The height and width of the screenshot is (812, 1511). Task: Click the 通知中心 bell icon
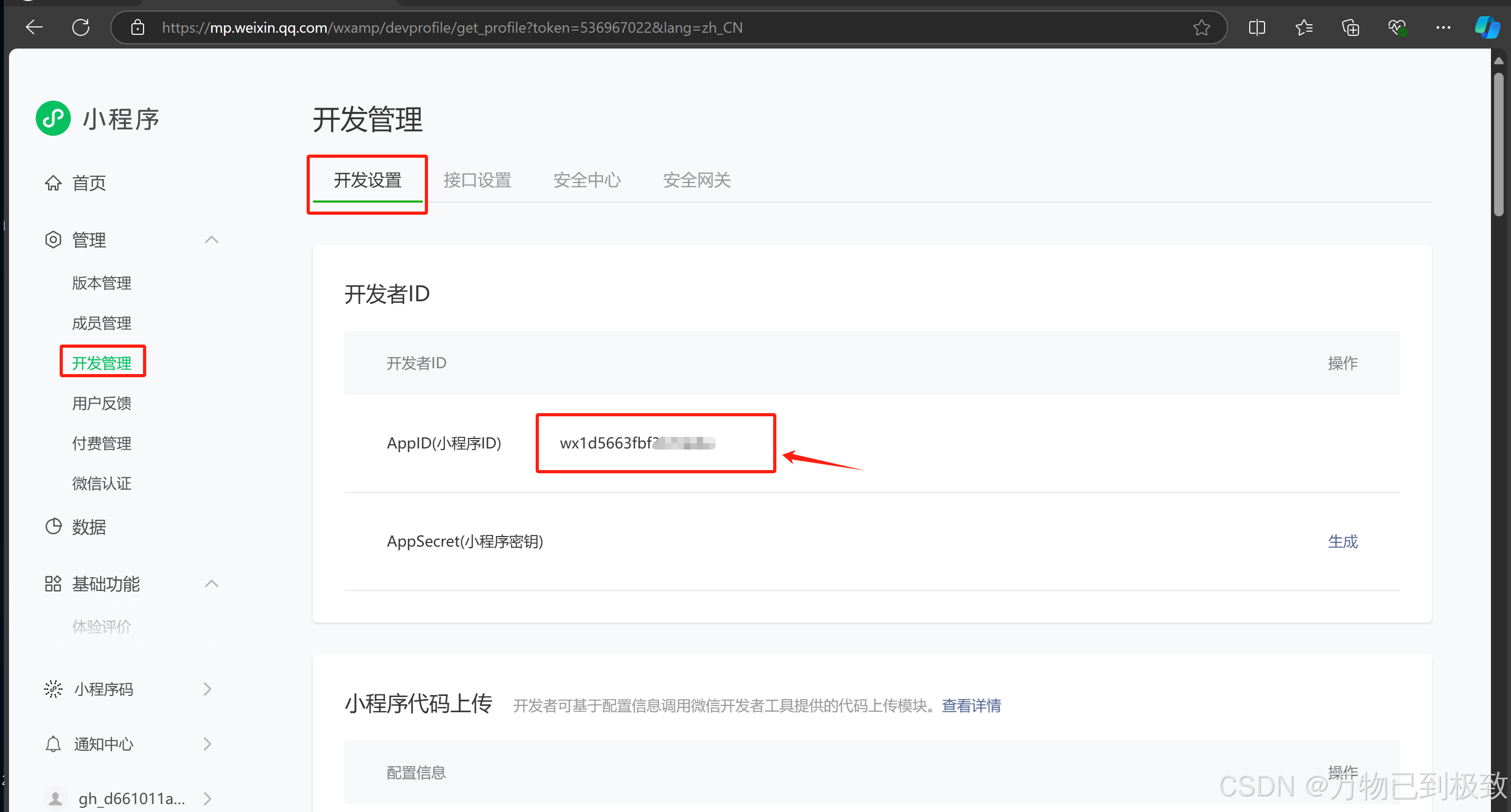[53, 744]
